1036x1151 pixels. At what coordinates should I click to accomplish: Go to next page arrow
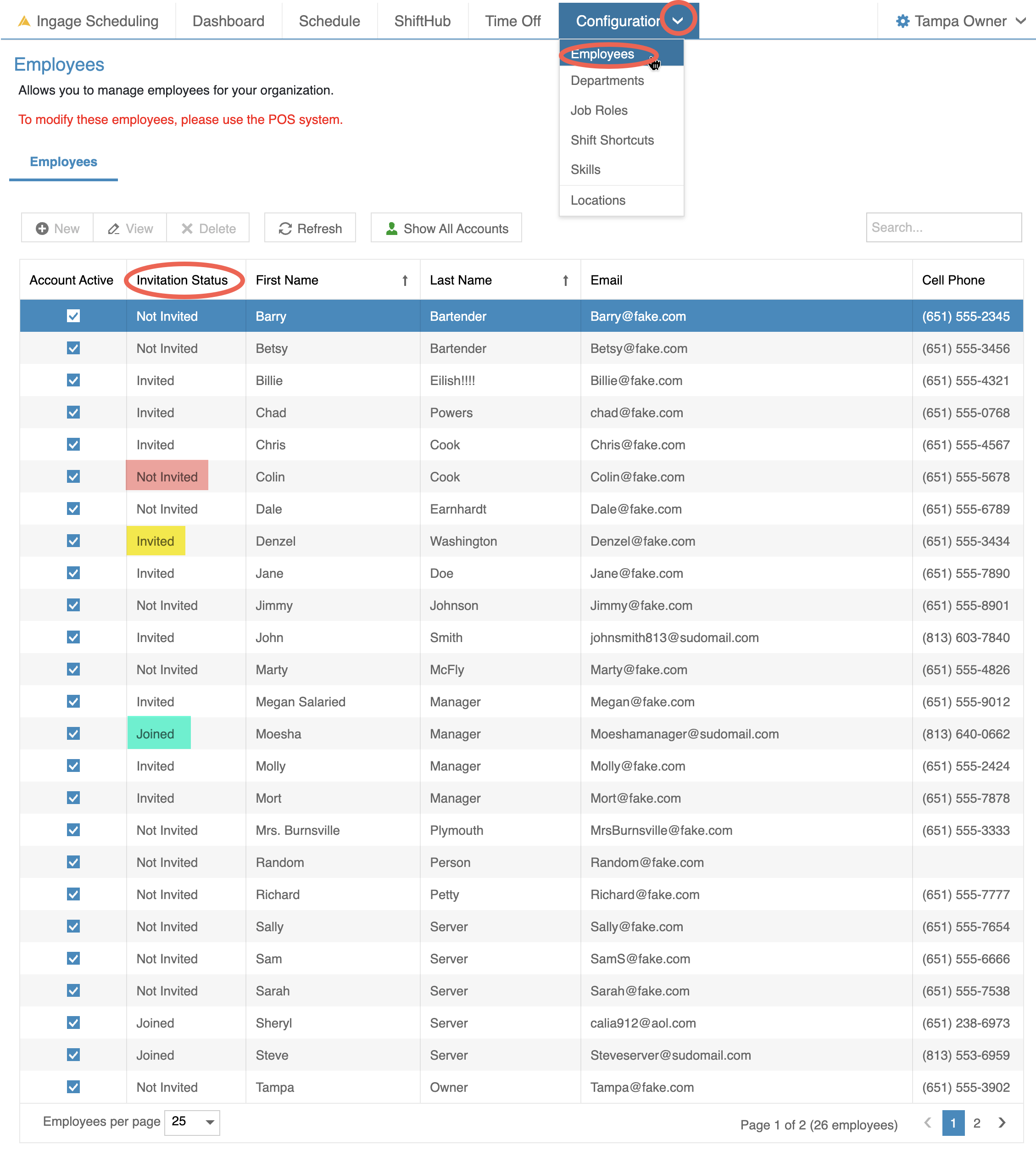click(1002, 1122)
